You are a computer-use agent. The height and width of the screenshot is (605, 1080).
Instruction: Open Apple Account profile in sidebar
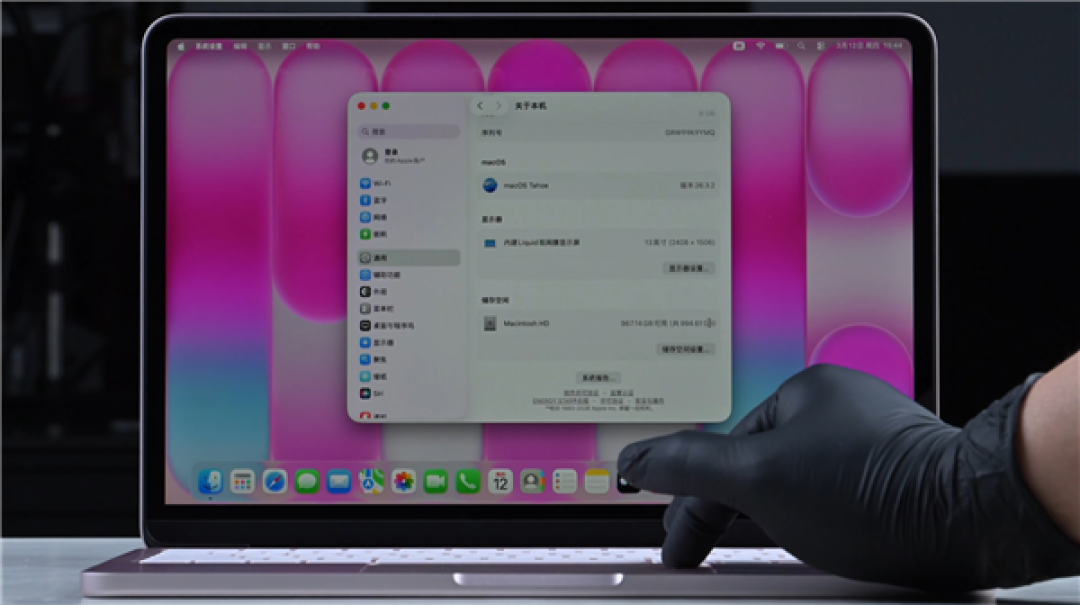pos(408,156)
